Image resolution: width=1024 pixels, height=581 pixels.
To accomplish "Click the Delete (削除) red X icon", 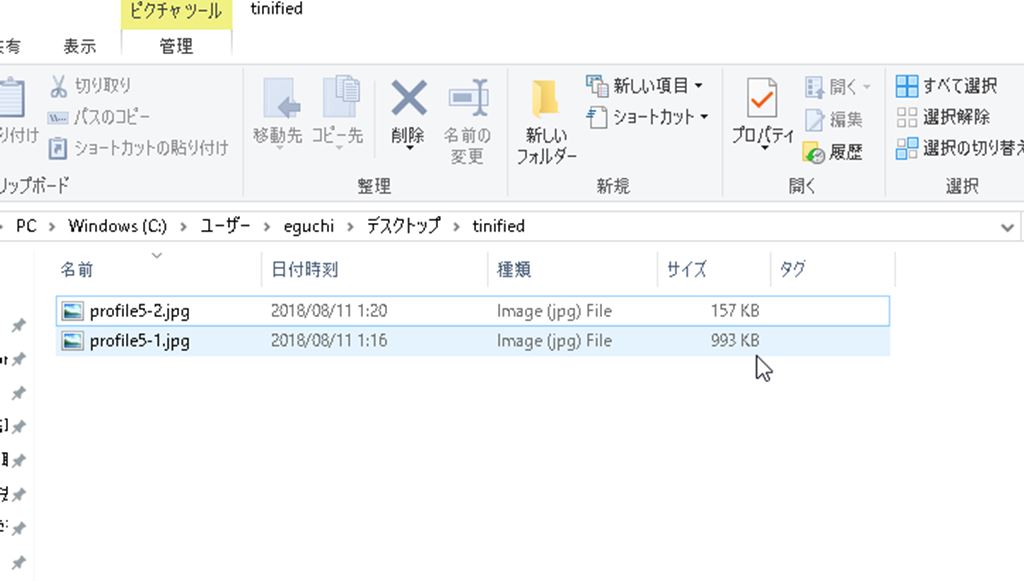I will click(x=408, y=100).
